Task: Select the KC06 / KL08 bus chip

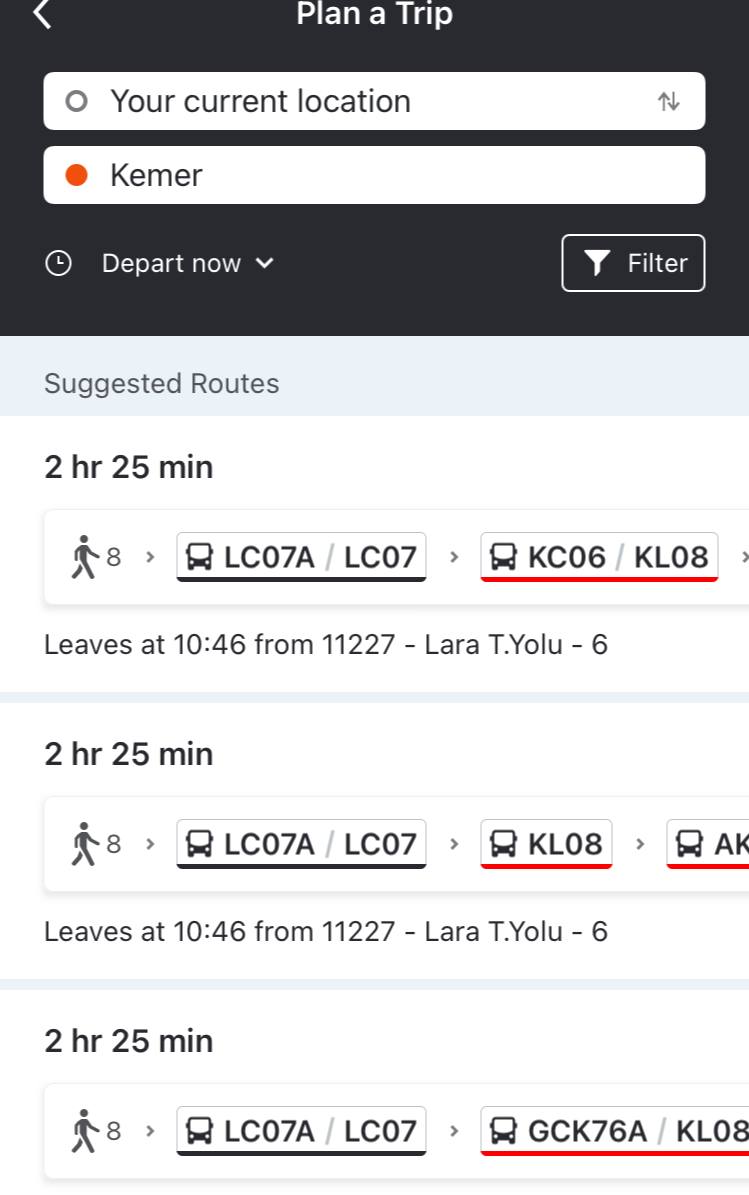Action: 600,557
